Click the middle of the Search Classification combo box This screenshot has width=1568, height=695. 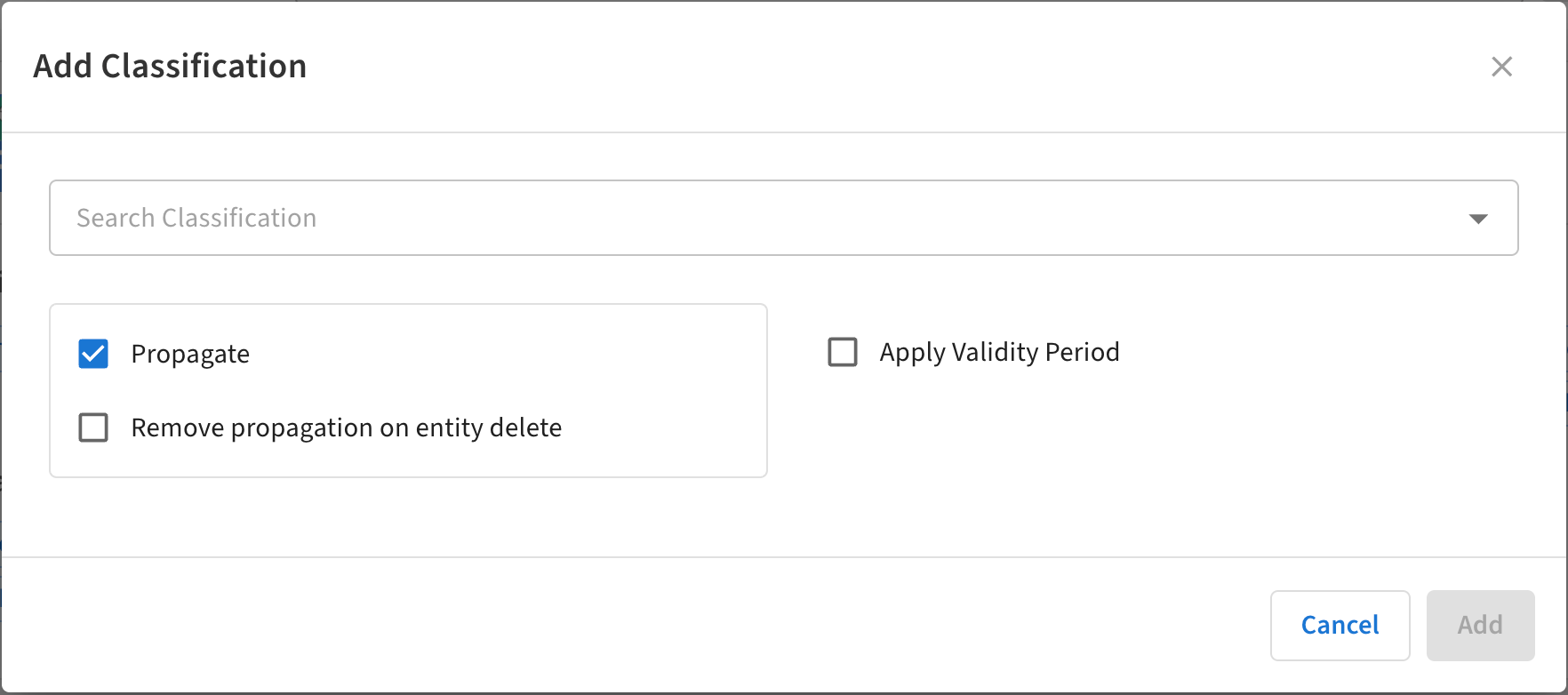[x=782, y=219]
